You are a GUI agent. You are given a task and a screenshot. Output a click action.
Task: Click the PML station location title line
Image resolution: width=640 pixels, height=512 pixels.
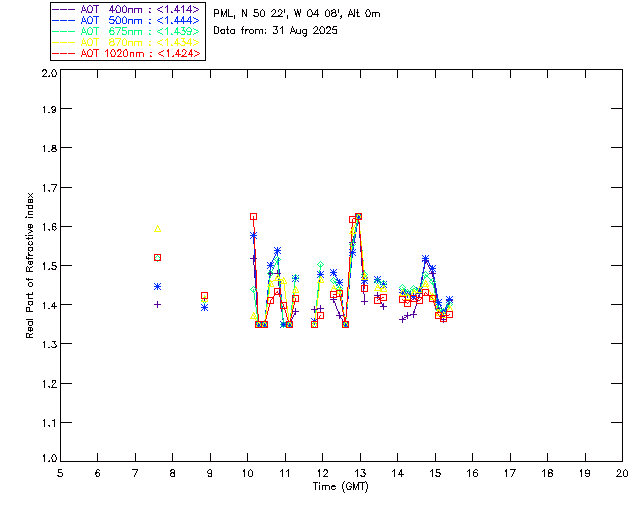coord(297,14)
